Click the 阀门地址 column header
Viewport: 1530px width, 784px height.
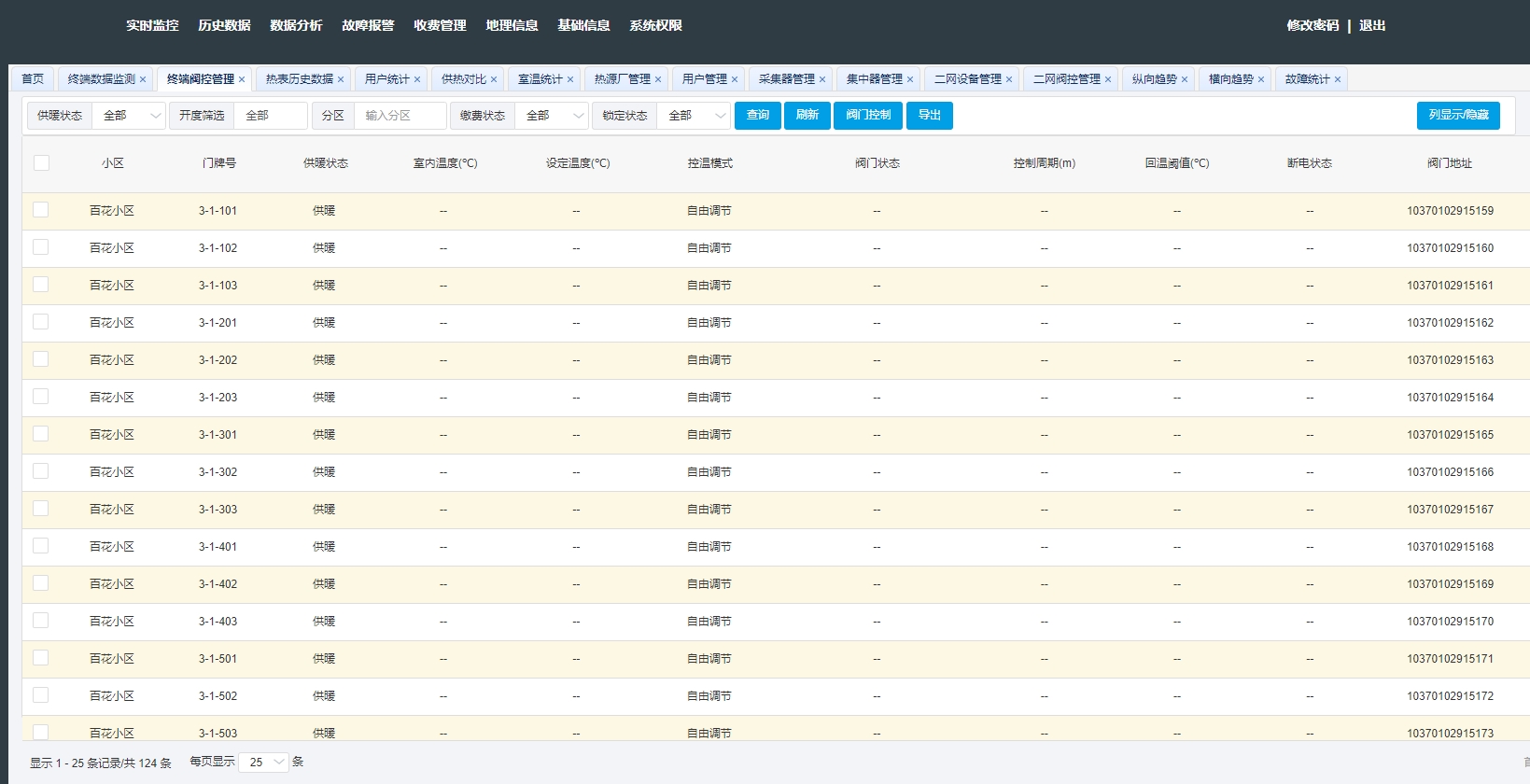click(x=1450, y=163)
